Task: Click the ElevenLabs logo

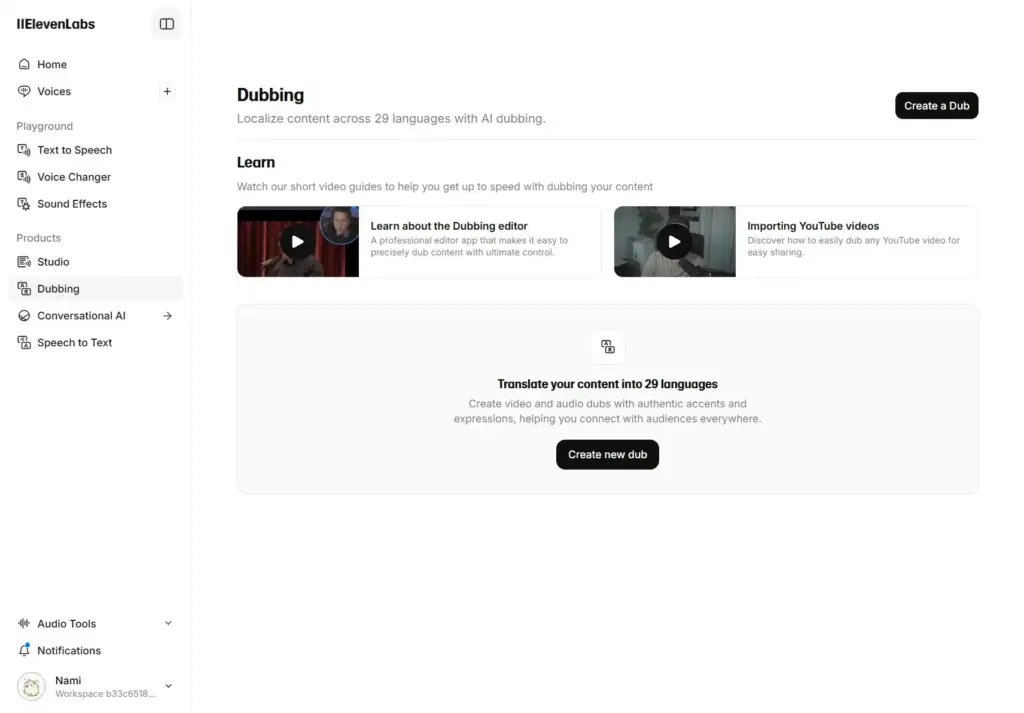Action: (56, 24)
